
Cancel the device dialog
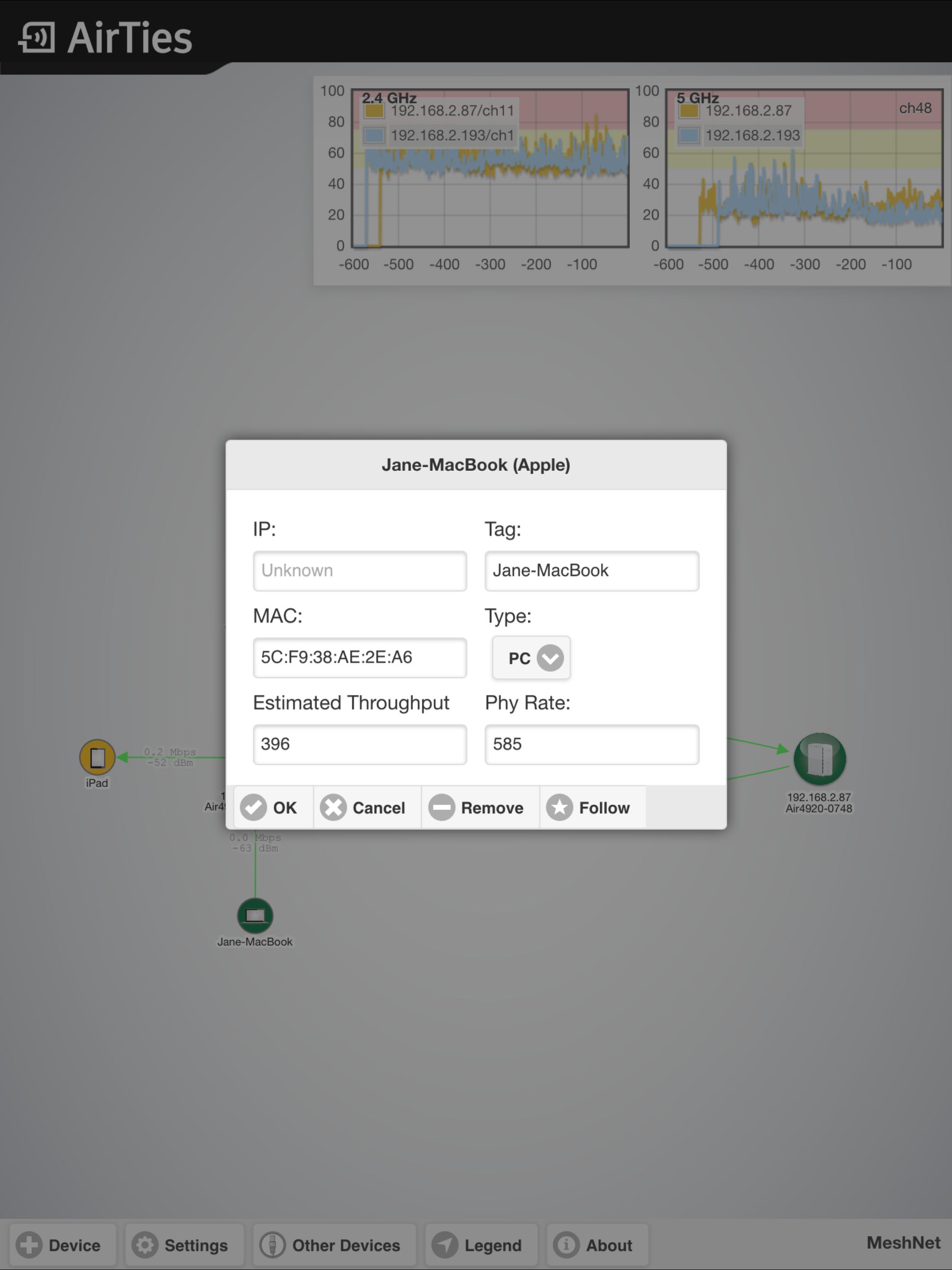pos(368,807)
